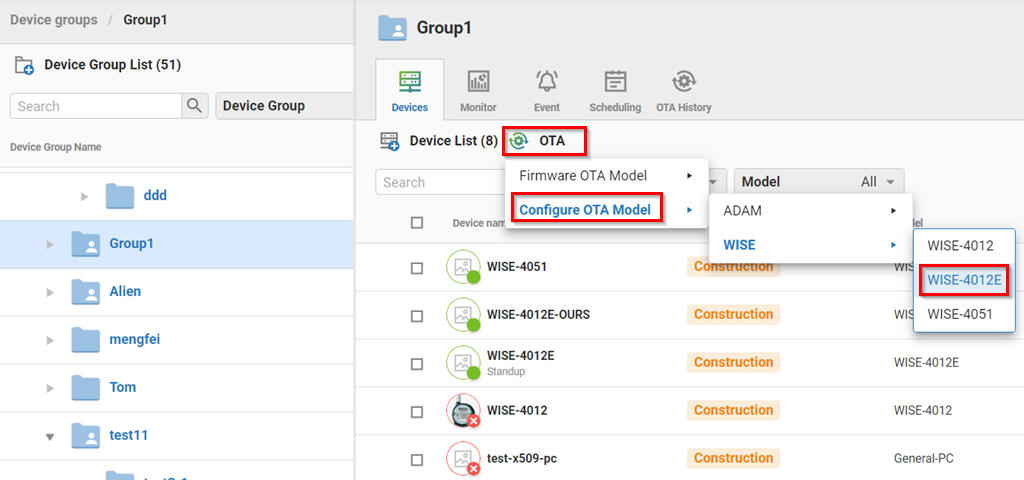
Task: Open the Model All filter dropdown
Action: [818, 182]
